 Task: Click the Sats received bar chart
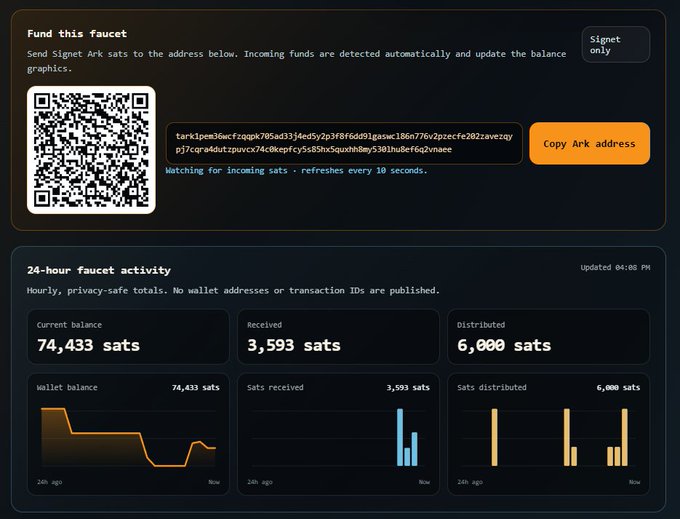[x=338, y=437]
